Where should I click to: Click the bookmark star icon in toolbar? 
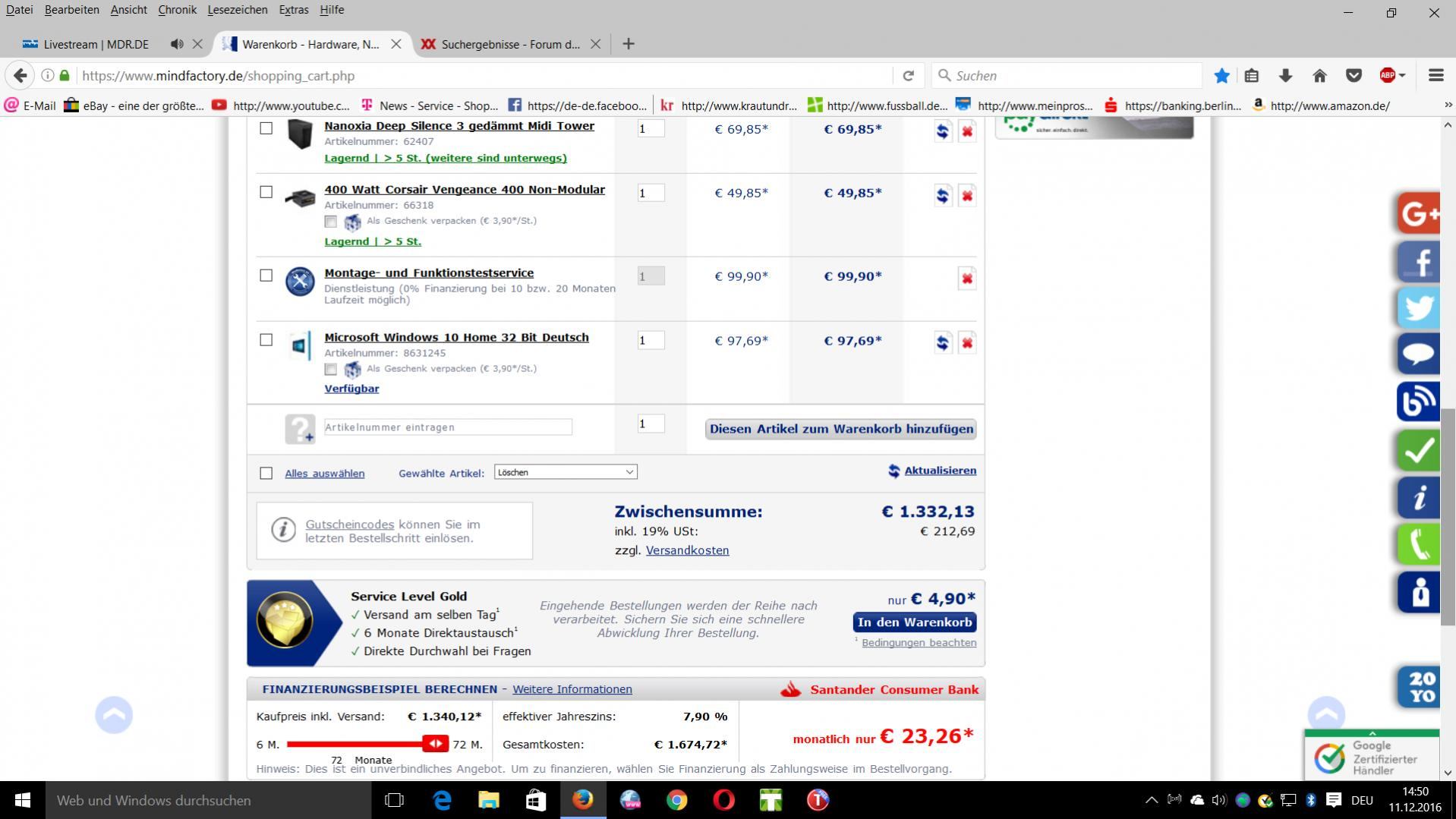pos(1221,76)
